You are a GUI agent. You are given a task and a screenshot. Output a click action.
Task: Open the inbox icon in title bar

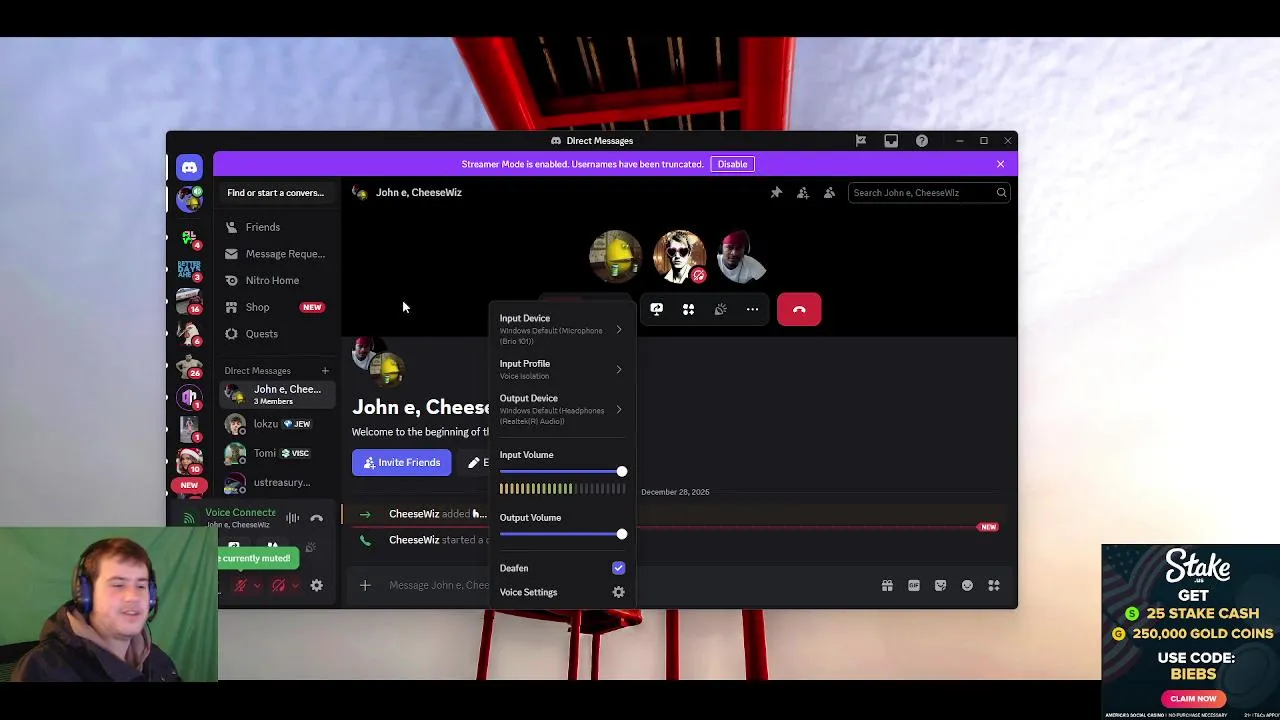[891, 141]
